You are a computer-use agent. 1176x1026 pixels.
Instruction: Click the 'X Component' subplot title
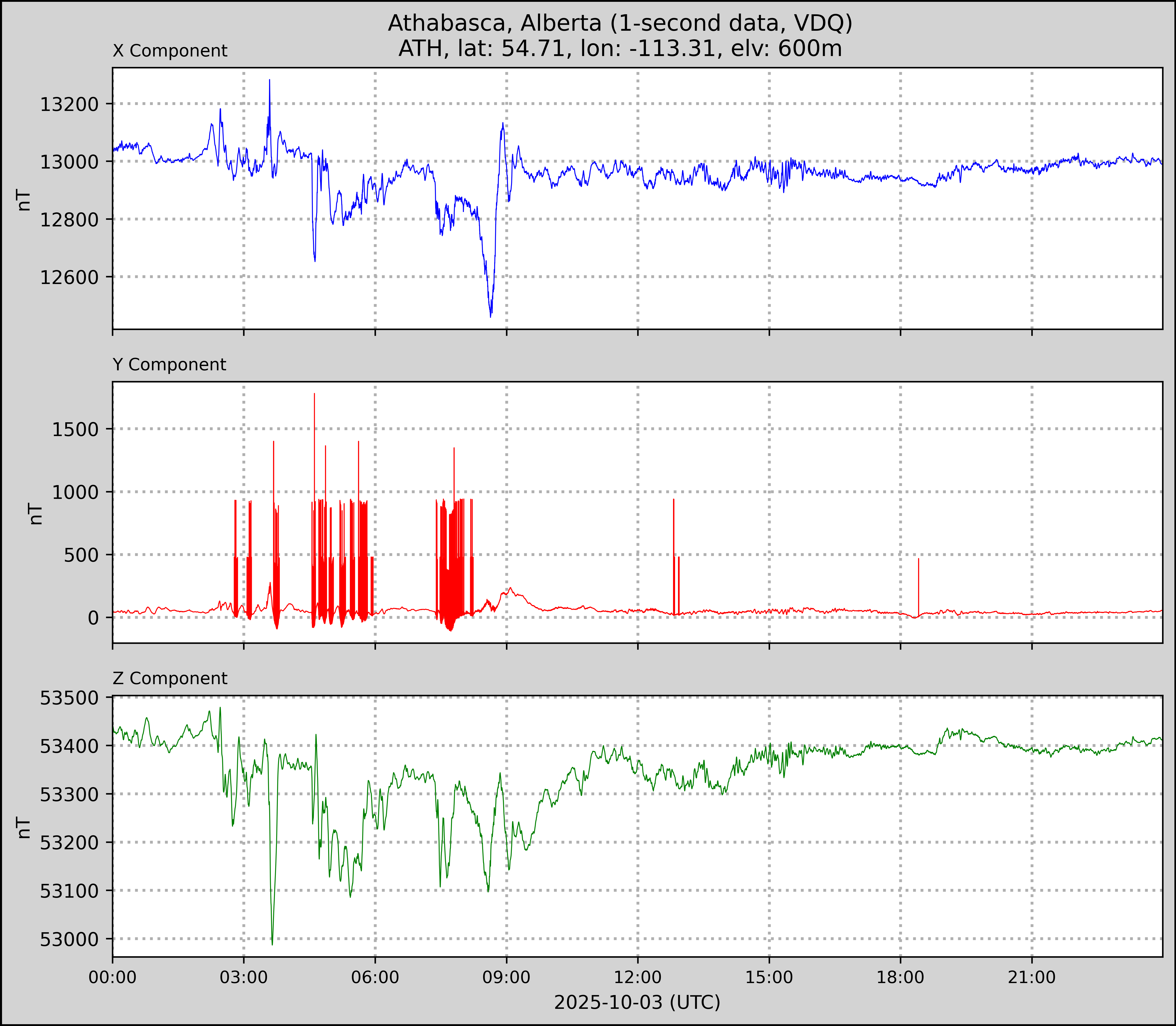[170, 51]
